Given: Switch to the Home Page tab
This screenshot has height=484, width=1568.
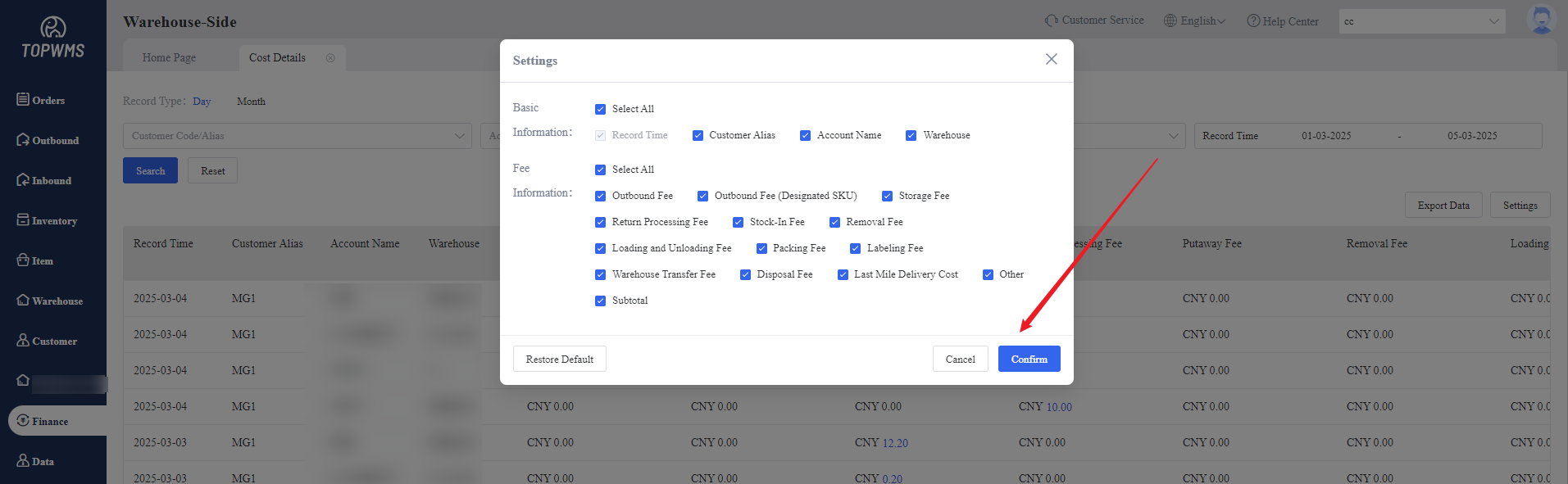Looking at the screenshot, I should coord(169,58).
